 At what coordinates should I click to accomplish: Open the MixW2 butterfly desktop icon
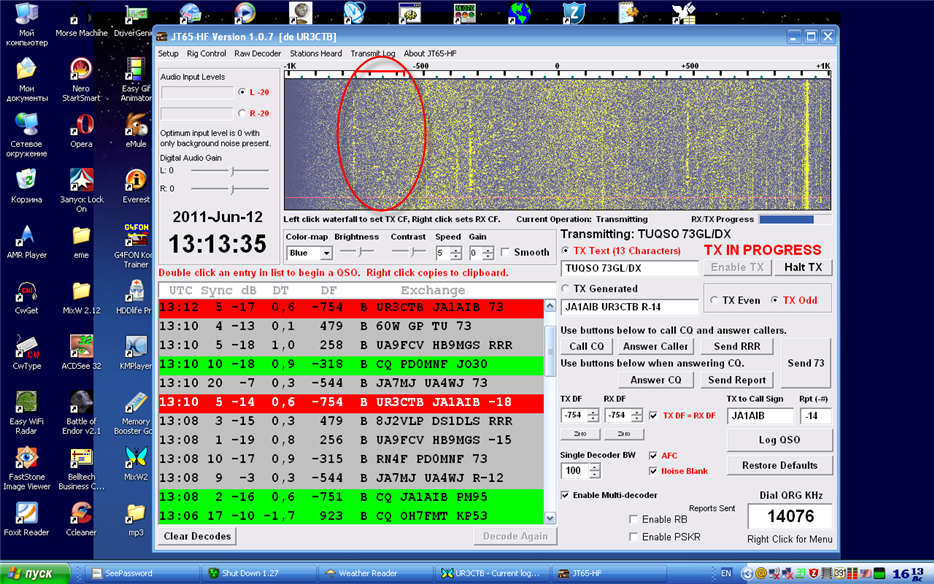pos(136,464)
